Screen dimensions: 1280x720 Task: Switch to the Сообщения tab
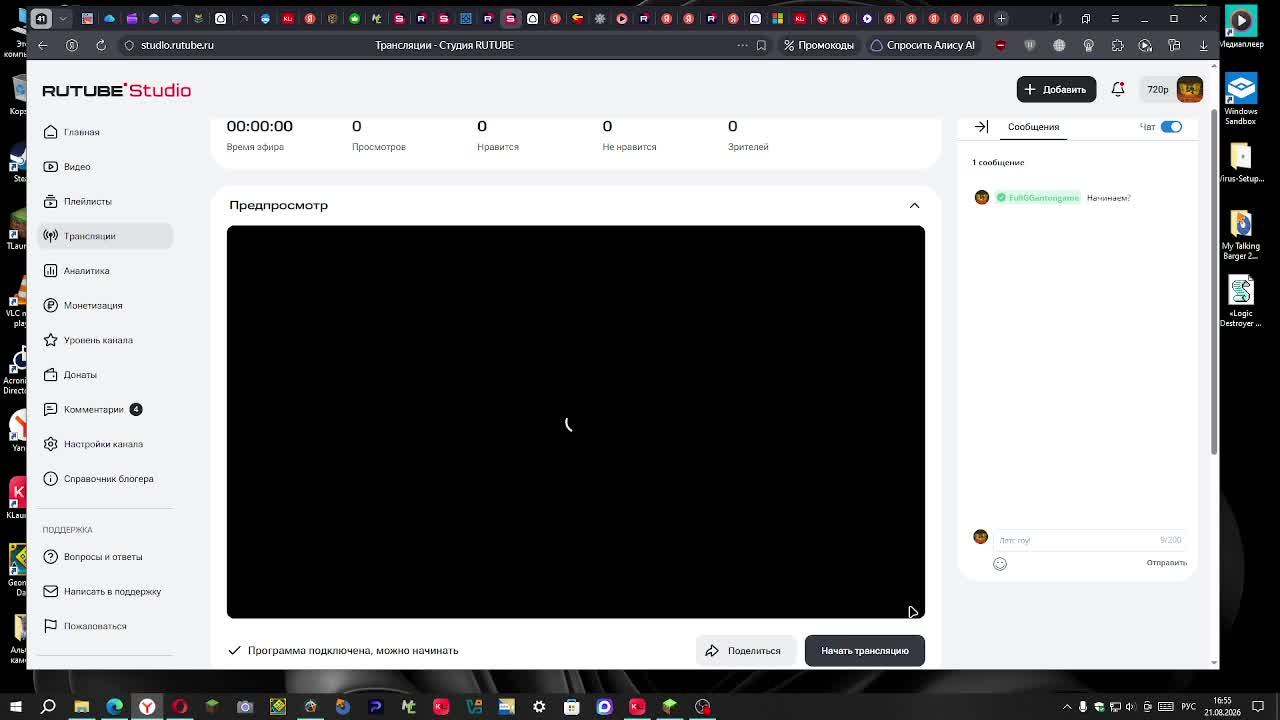1033,127
